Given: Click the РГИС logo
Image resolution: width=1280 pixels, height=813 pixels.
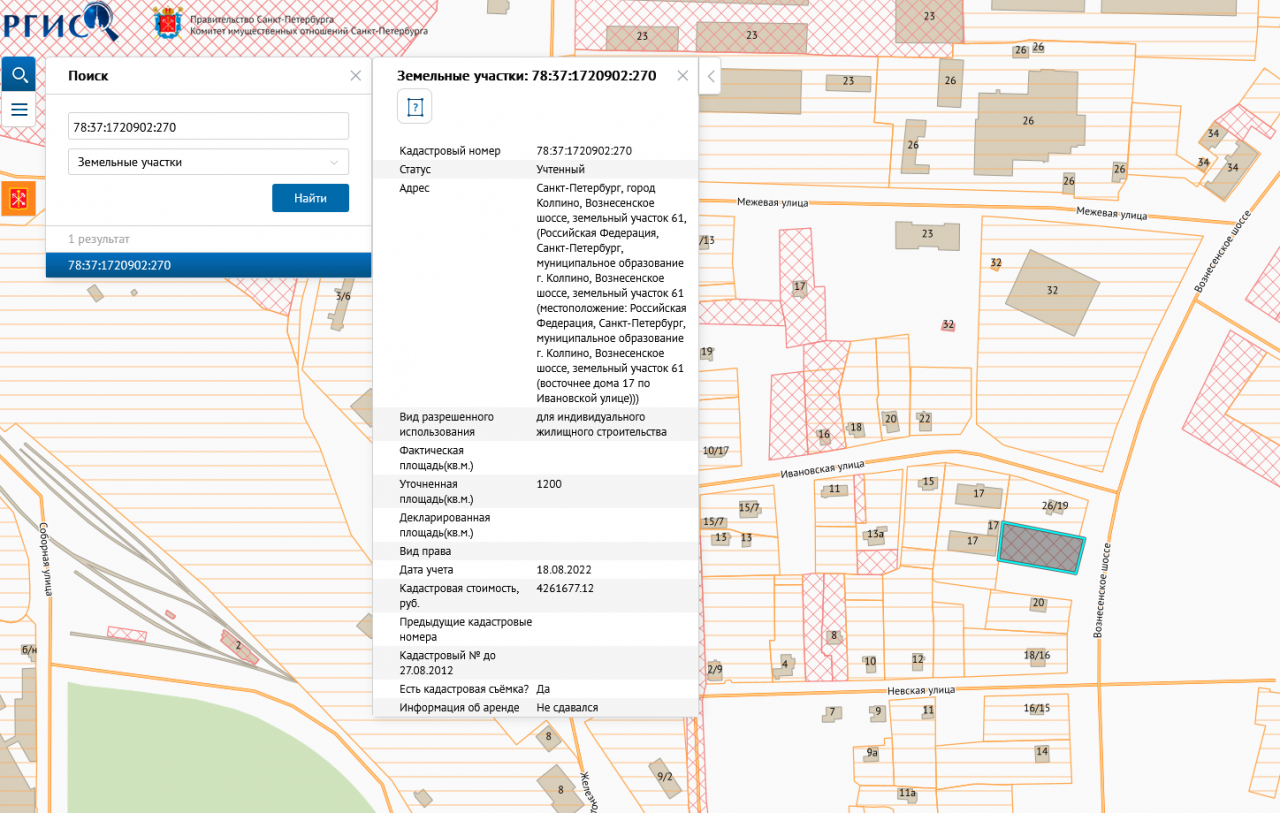Looking at the screenshot, I should point(60,20).
